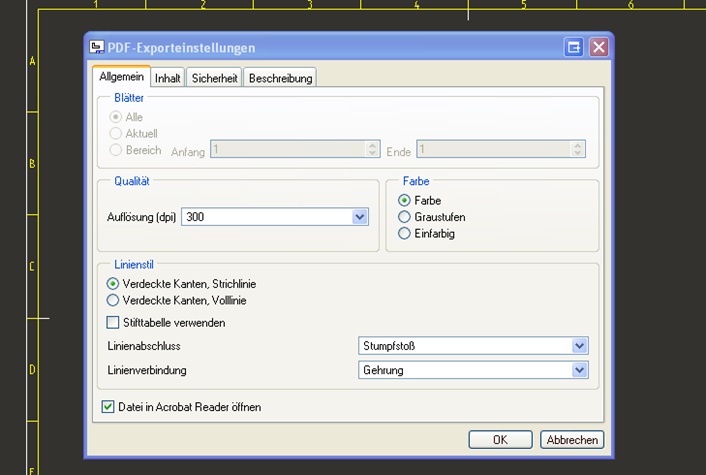Viewport: 706px width, 475px height.
Task: Open the Inhalt tab
Action: [x=167, y=78]
